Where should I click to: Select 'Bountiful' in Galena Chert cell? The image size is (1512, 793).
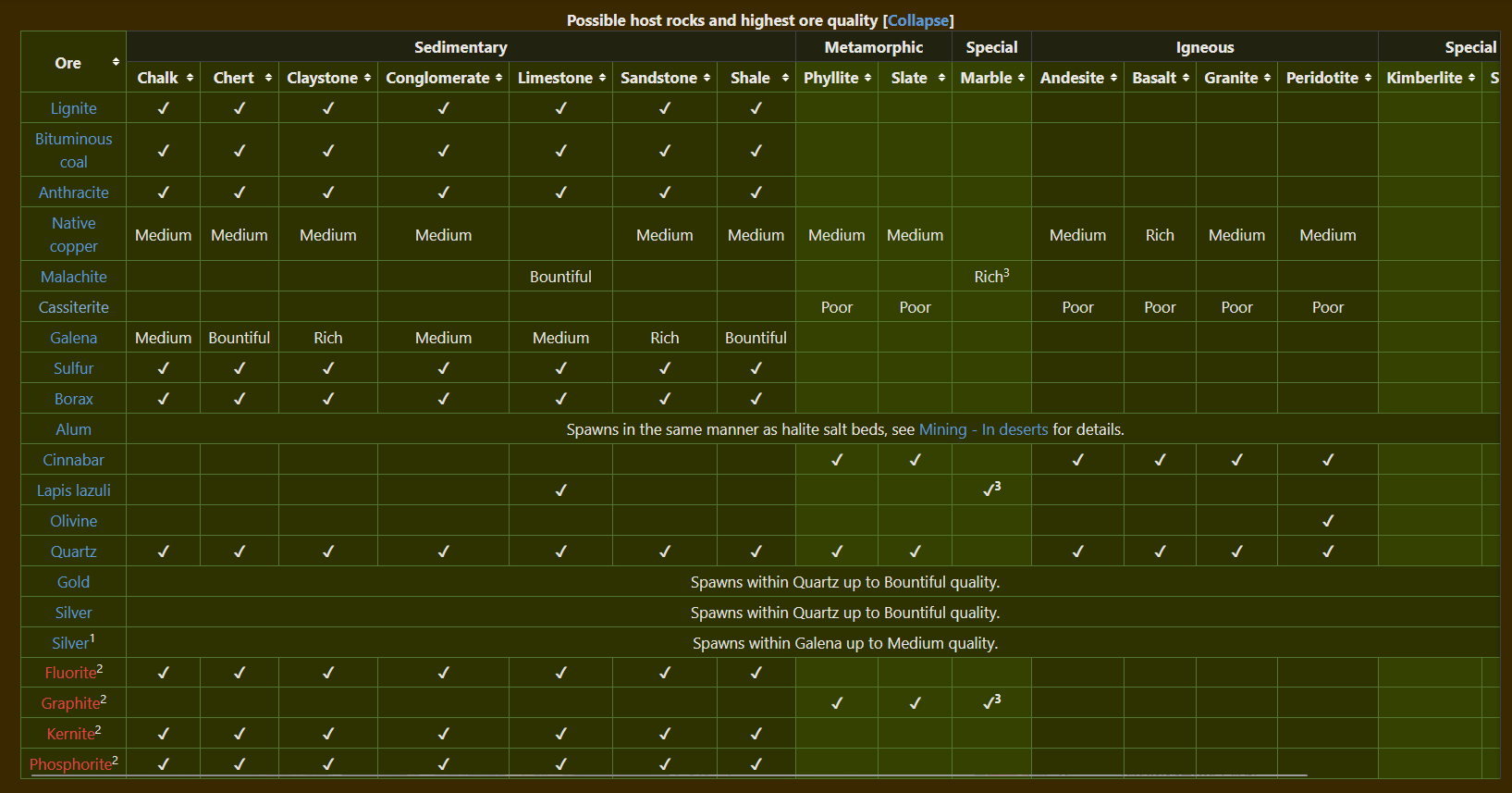click(240, 338)
